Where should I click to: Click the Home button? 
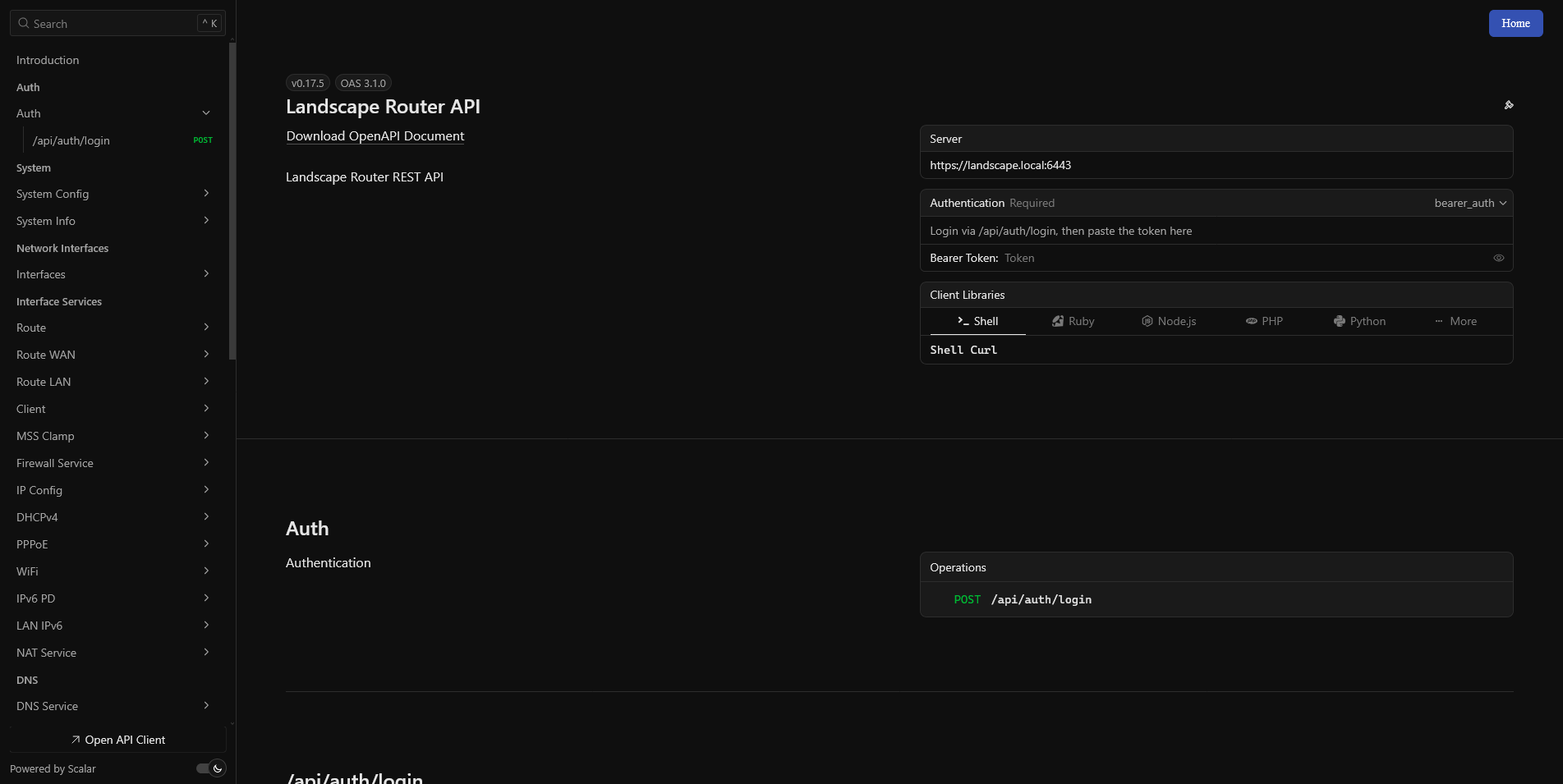pos(1515,24)
